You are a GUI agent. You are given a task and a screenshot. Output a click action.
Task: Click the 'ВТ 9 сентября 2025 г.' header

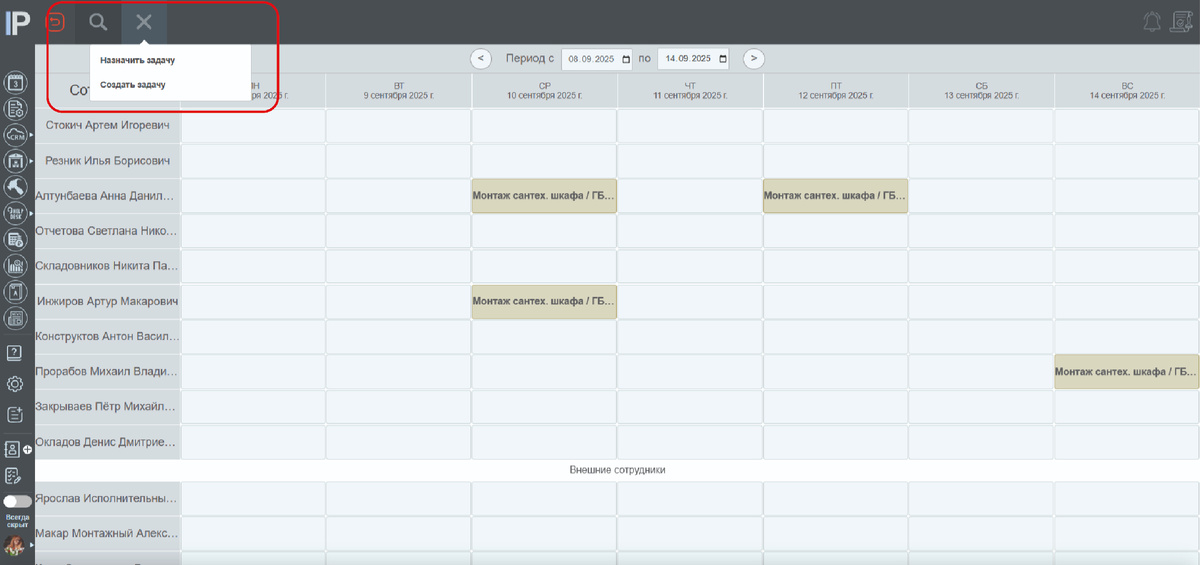click(398, 90)
